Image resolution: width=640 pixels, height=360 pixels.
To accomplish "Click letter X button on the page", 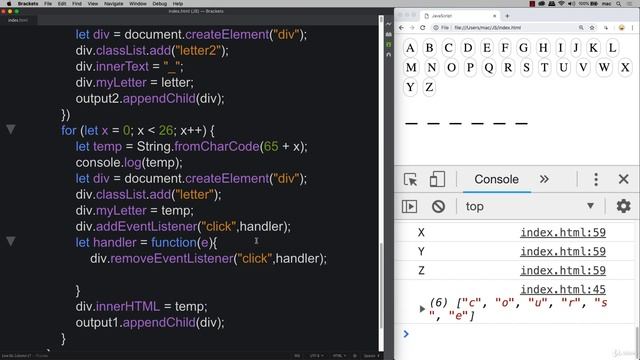I will pyautogui.click(x=625, y=67).
